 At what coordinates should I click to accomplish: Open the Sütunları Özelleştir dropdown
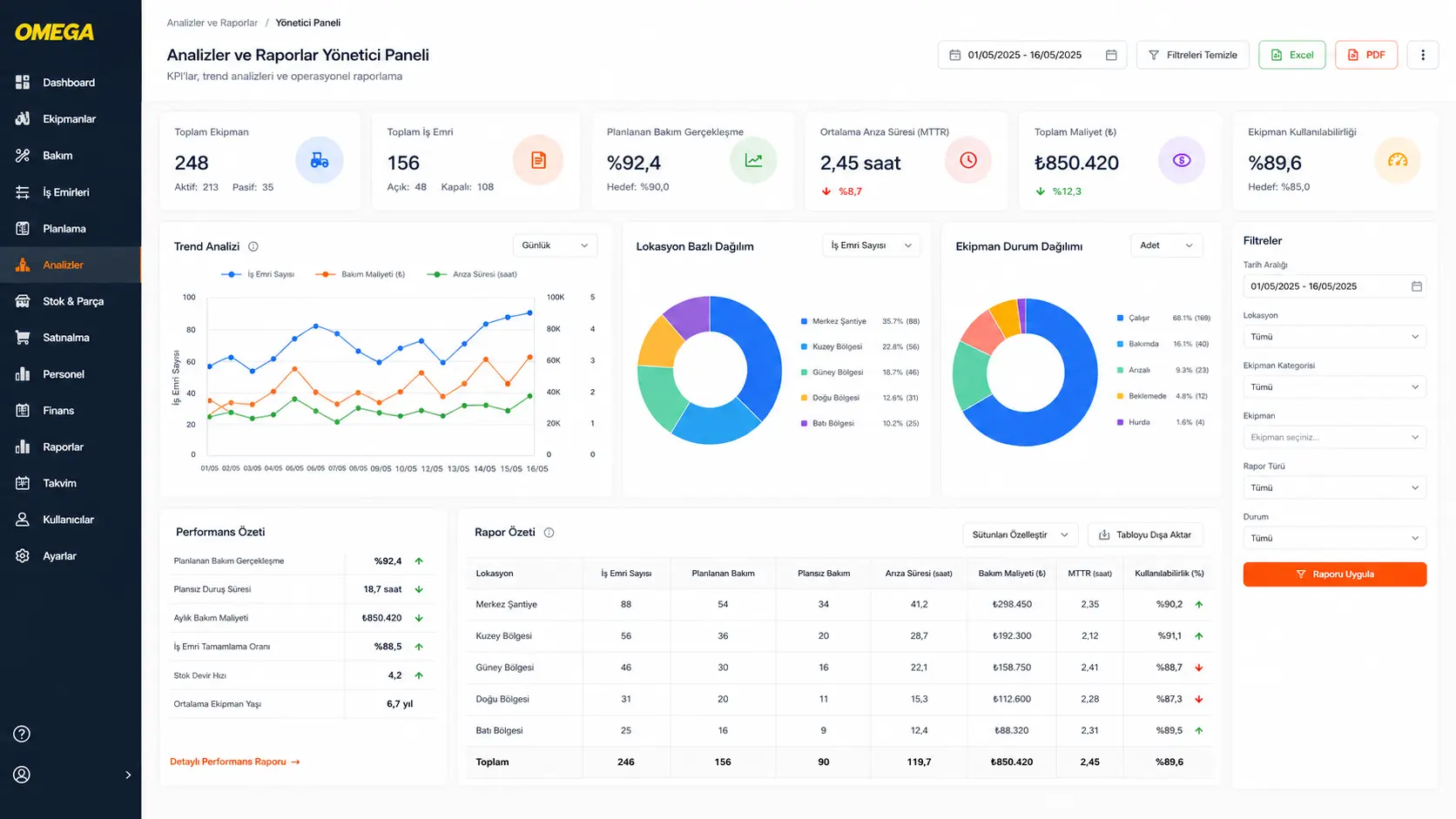pyautogui.click(x=1020, y=534)
